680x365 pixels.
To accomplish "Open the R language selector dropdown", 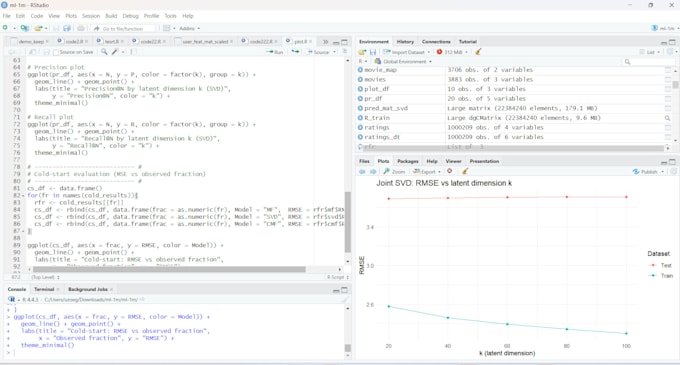I will 363,62.
